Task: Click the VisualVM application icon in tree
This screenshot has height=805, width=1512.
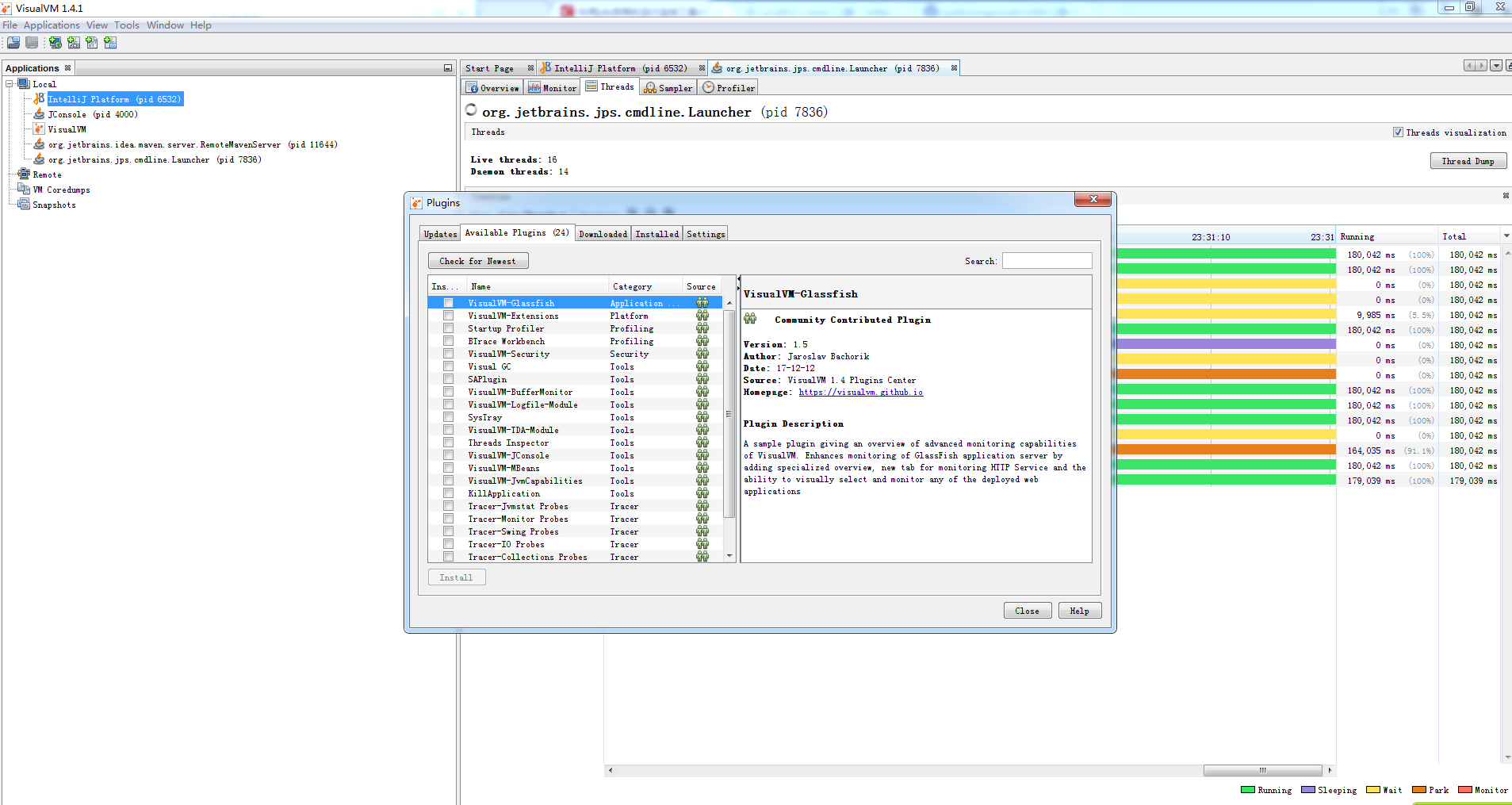Action: point(39,129)
